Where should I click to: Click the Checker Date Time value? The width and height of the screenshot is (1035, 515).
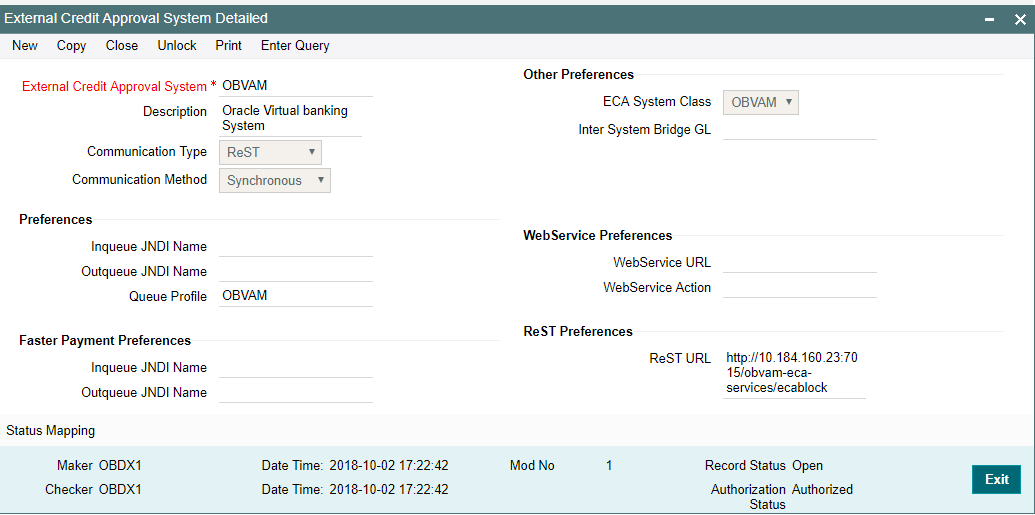point(389,490)
